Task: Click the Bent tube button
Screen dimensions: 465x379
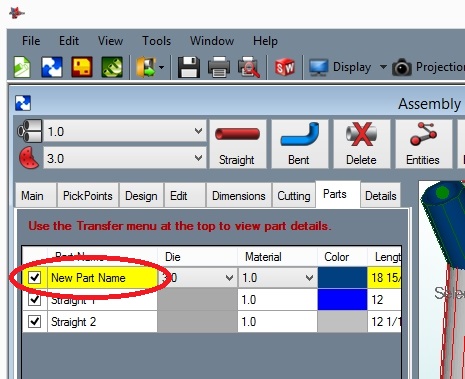Action: point(299,144)
